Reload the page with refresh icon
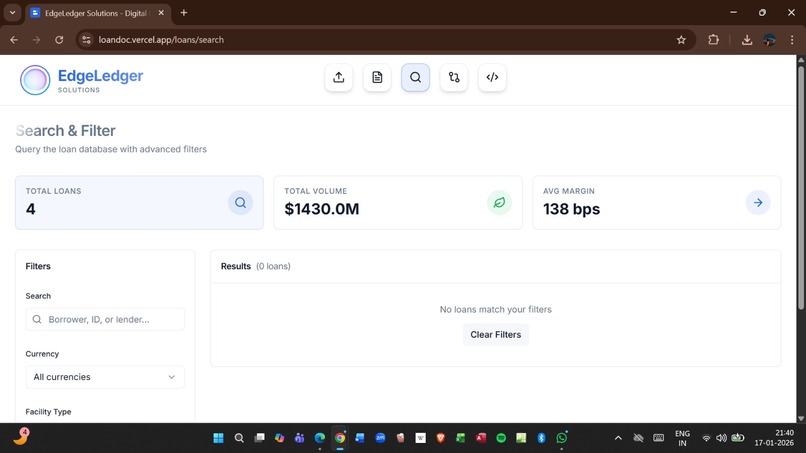Image resolution: width=806 pixels, height=453 pixels. click(x=59, y=40)
